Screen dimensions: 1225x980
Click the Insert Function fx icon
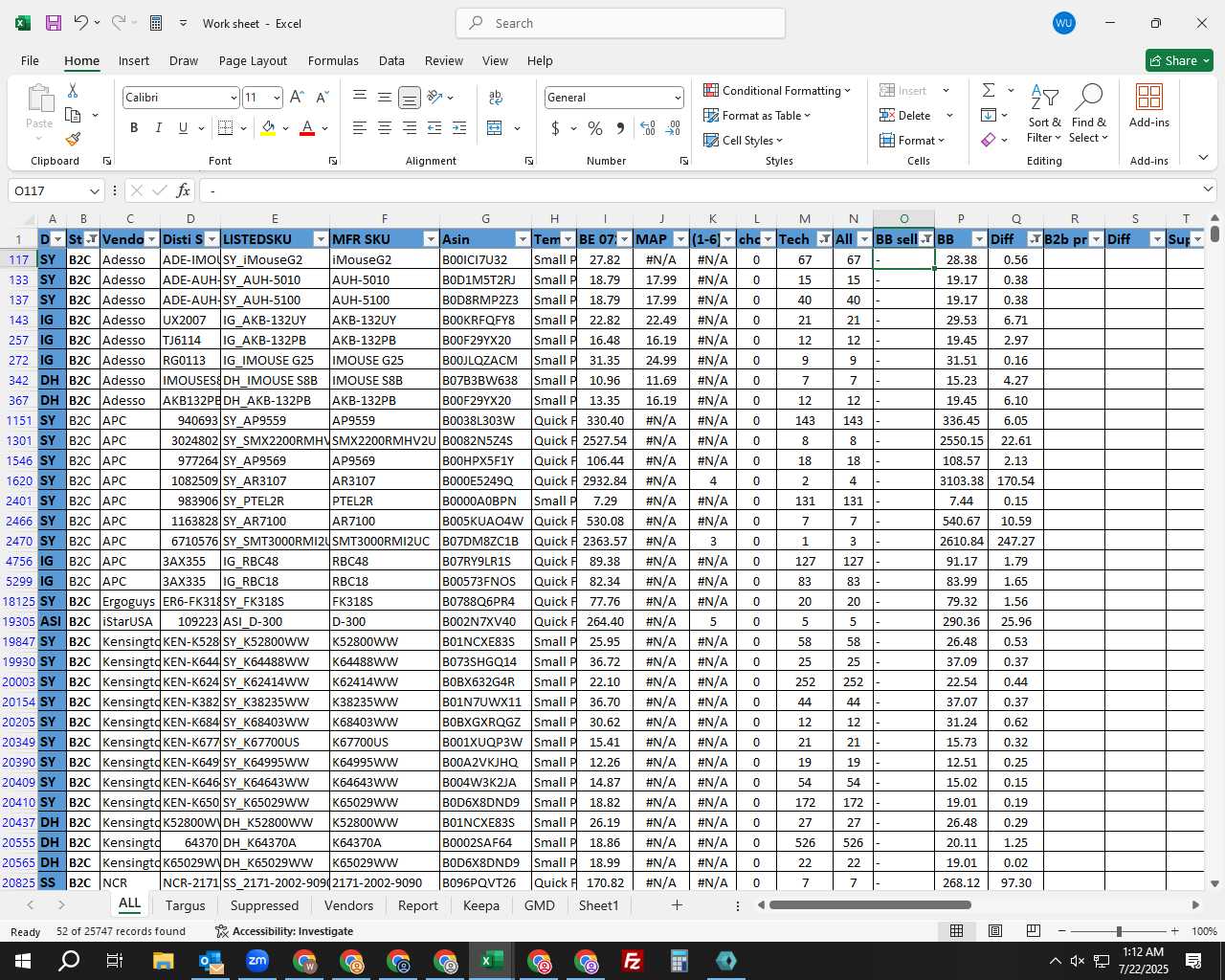184,190
